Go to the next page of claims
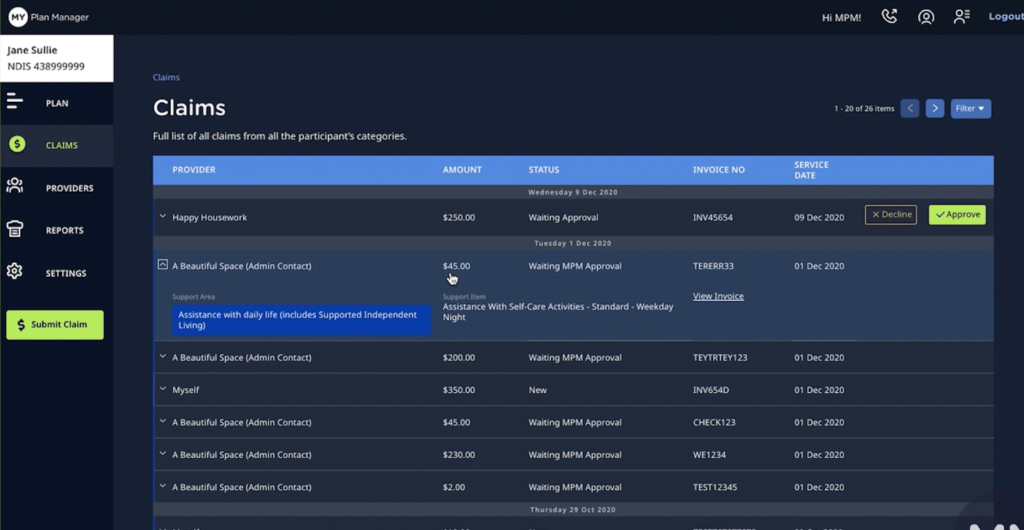 pyautogui.click(x=934, y=109)
